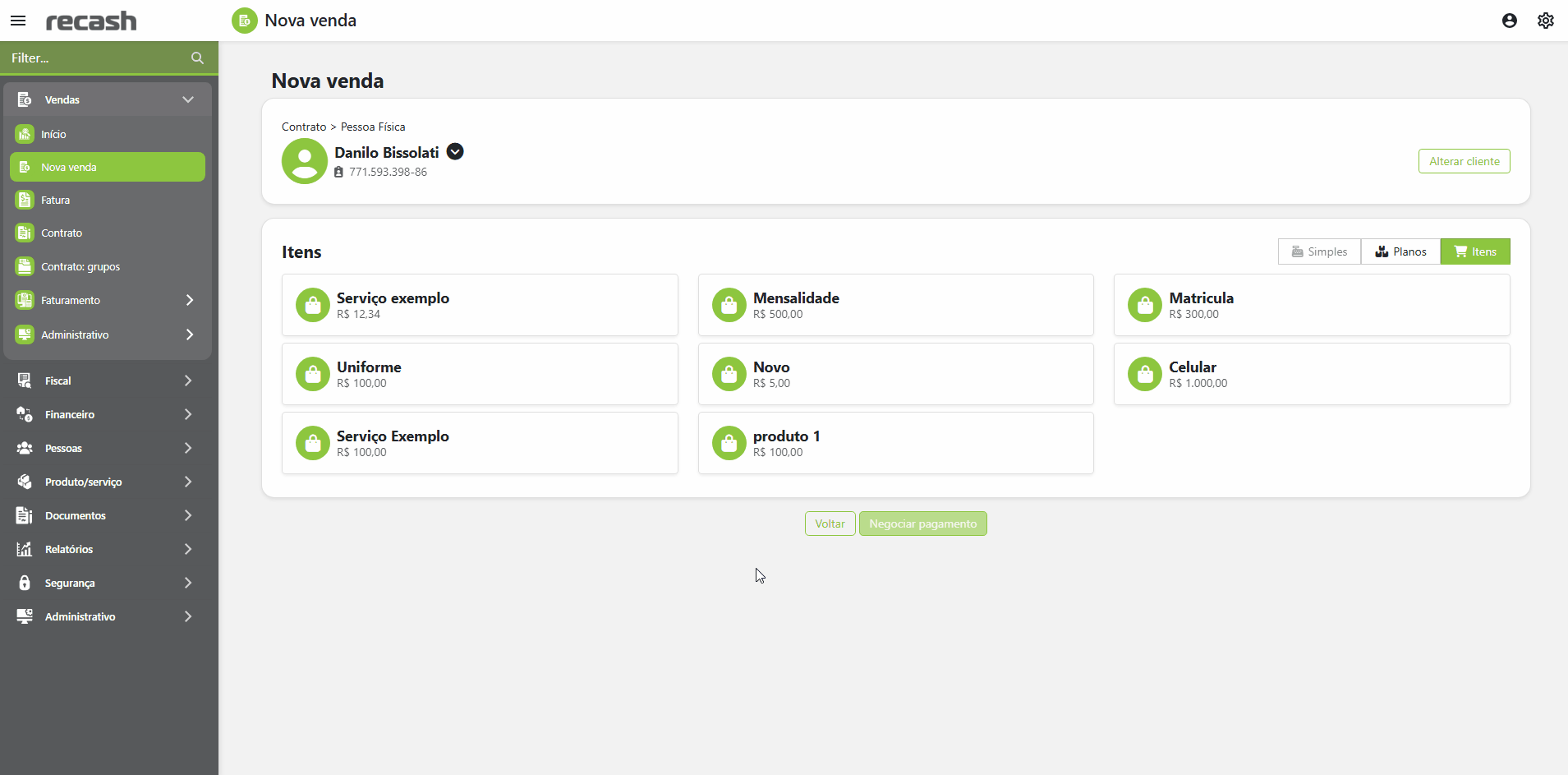Select the Uniforme item card
Image resolution: width=1568 pixels, height=775 pixels.
[x=480, y=374]
